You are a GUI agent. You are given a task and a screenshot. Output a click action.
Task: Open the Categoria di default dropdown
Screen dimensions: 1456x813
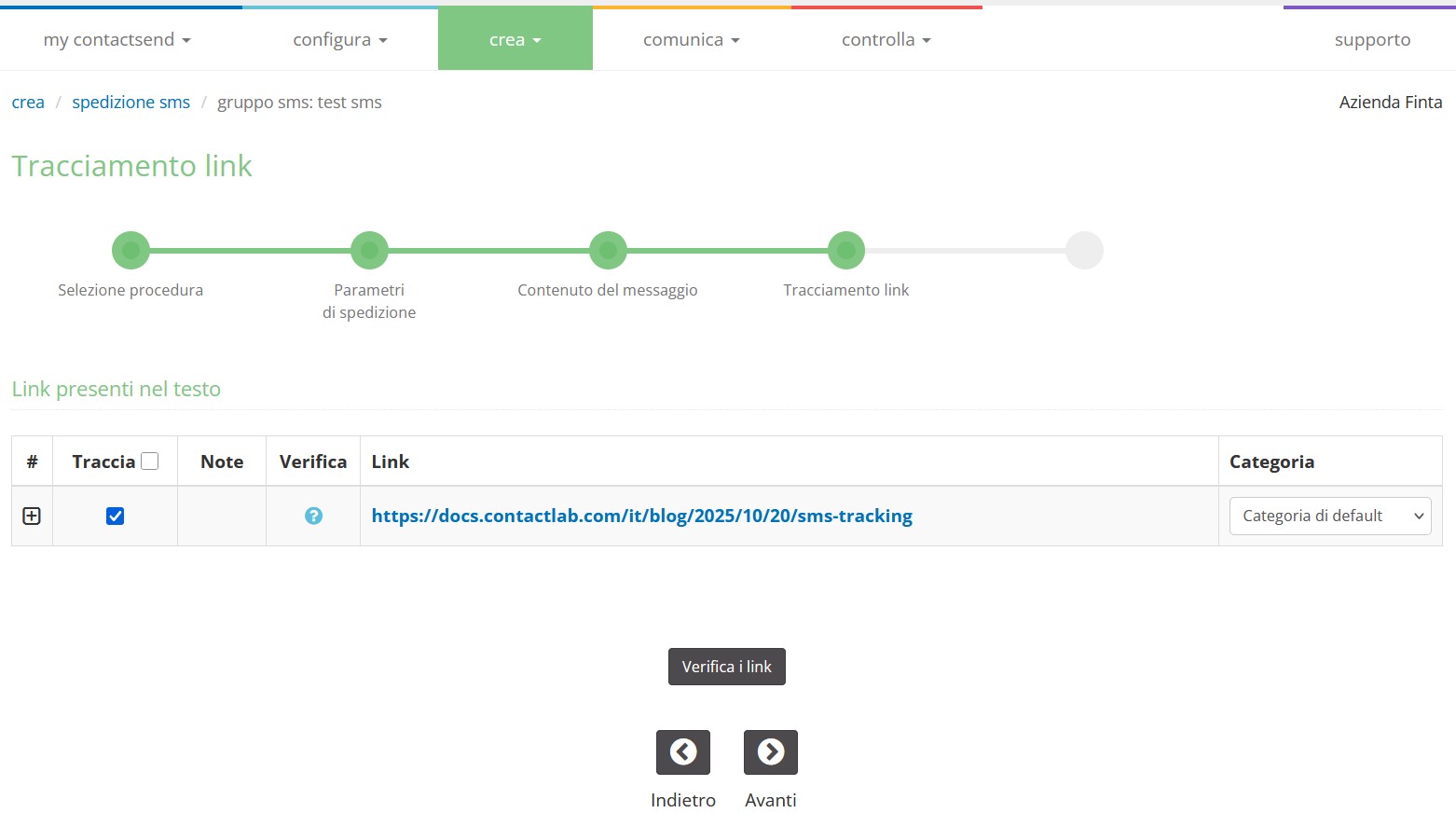tap(1329, 516)
